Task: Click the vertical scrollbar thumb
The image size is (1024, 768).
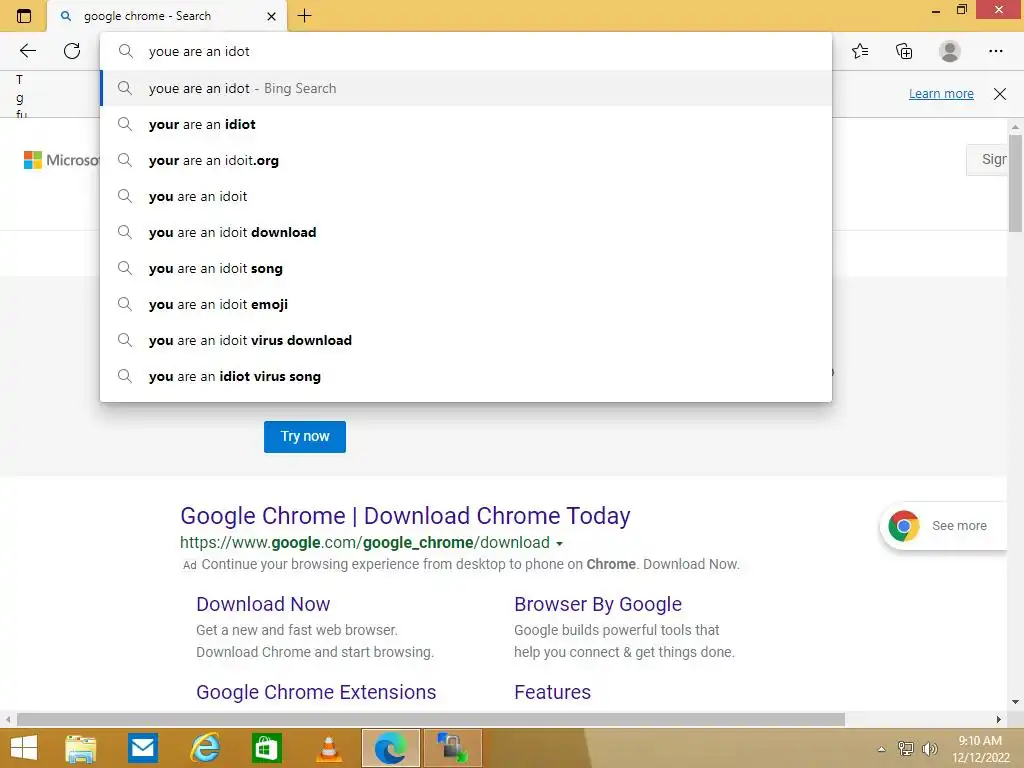Action: tap(1015, 183)
